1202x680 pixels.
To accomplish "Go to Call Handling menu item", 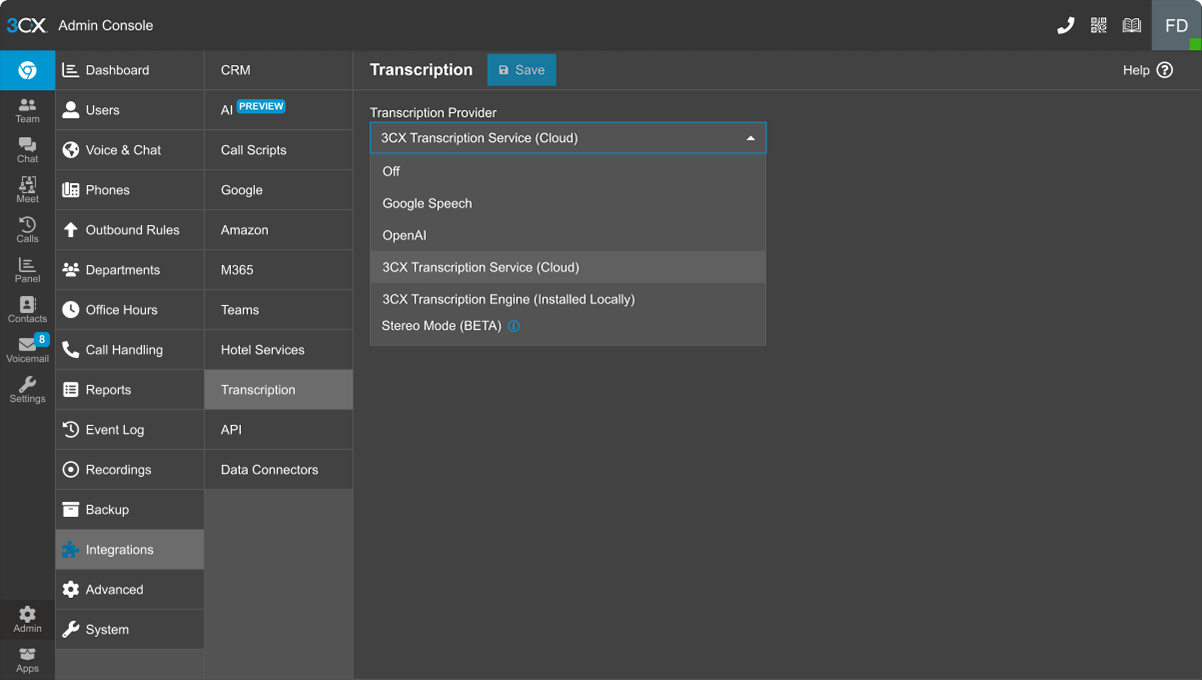I will coord(124,350).
